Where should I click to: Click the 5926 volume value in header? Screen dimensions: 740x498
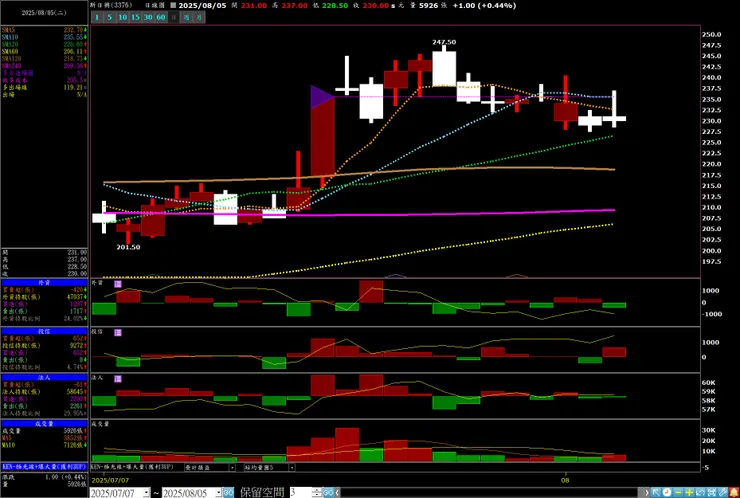point(429,5)
